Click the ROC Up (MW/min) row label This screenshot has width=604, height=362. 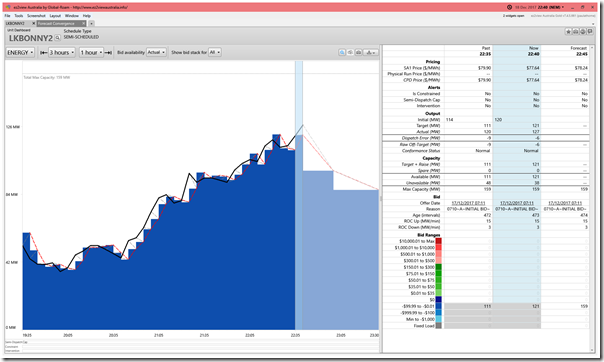(421, 221)
